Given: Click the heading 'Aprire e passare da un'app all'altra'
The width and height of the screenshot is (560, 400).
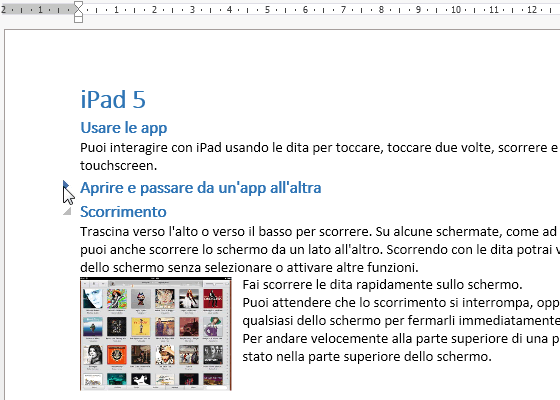Looking at the screenshot, I should pos(201,188).
